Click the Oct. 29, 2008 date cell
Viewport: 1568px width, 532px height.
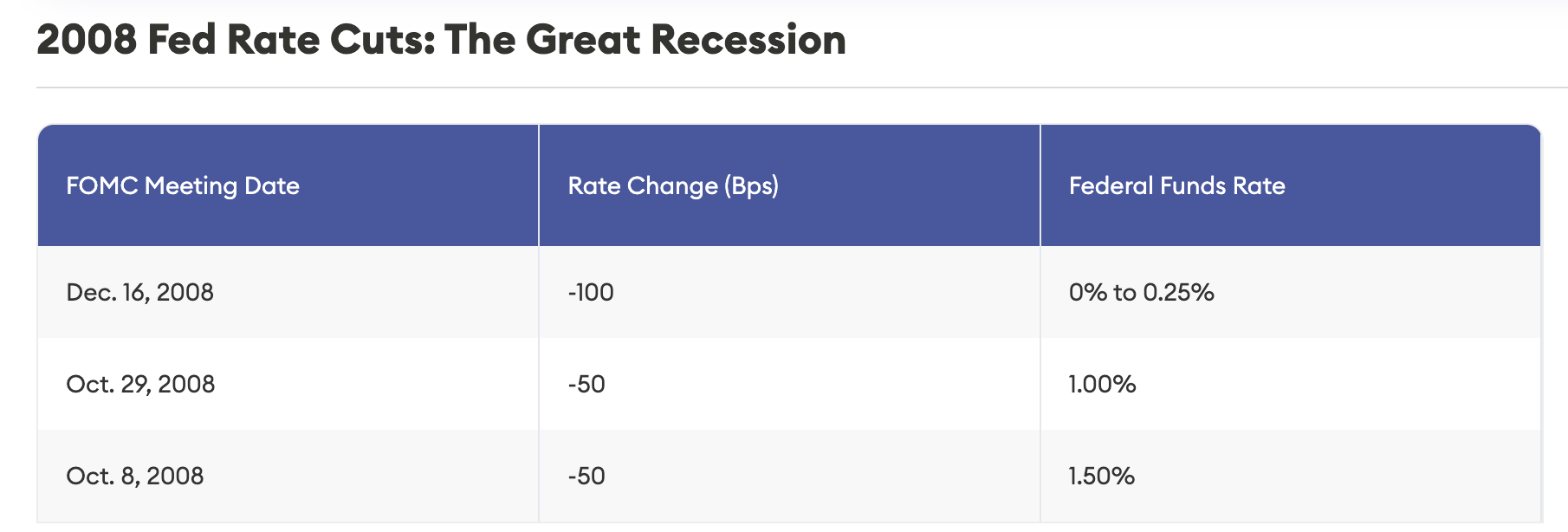(x=140, y=384)
